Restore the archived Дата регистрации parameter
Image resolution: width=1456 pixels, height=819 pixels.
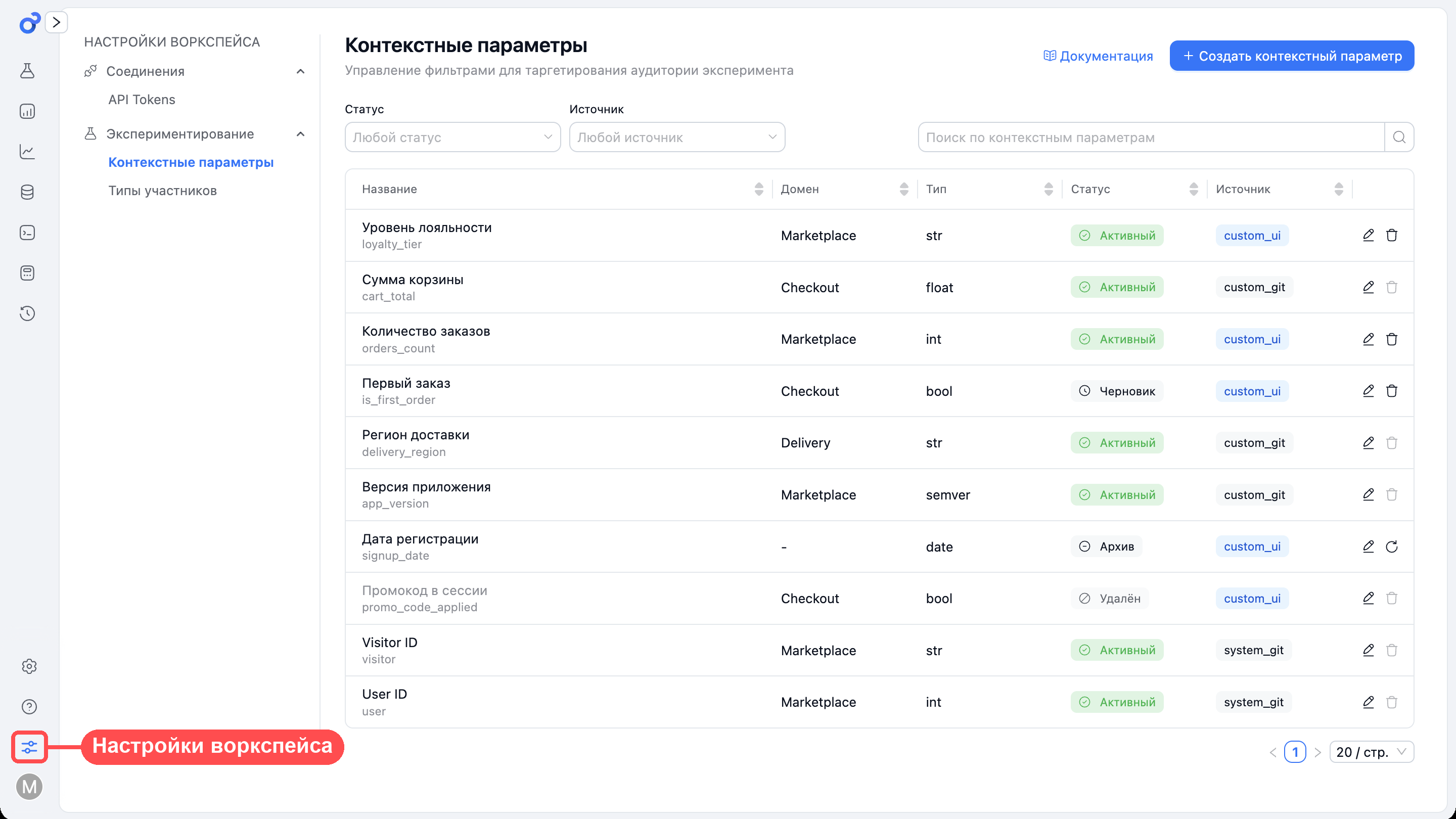click(1392, 547)
